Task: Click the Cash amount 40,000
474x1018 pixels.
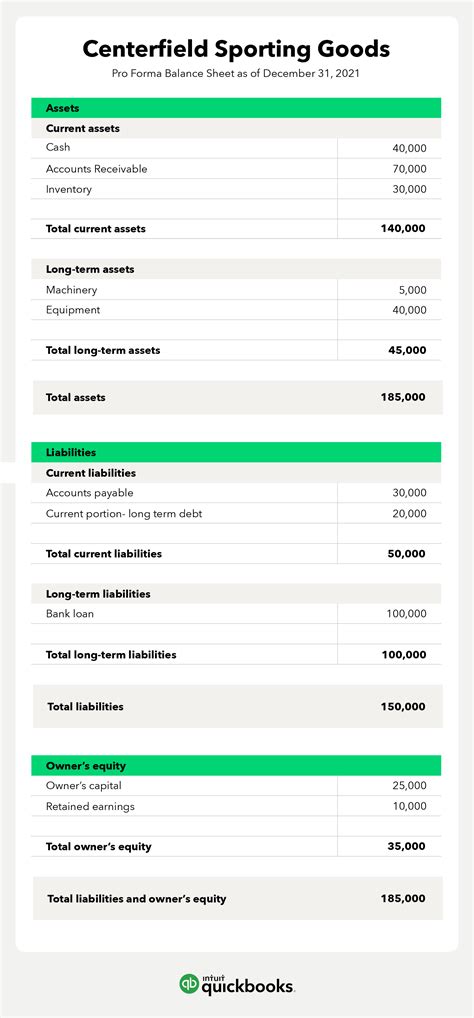Action: tap(409, 148)
